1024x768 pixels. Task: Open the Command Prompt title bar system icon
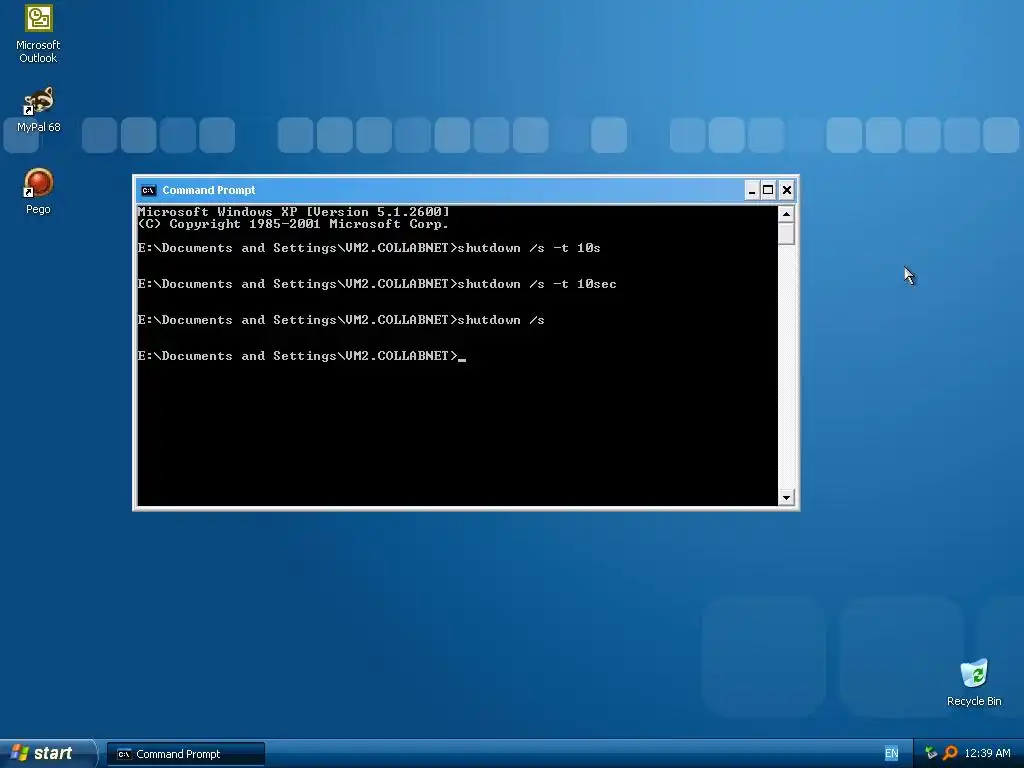(148, 190)
